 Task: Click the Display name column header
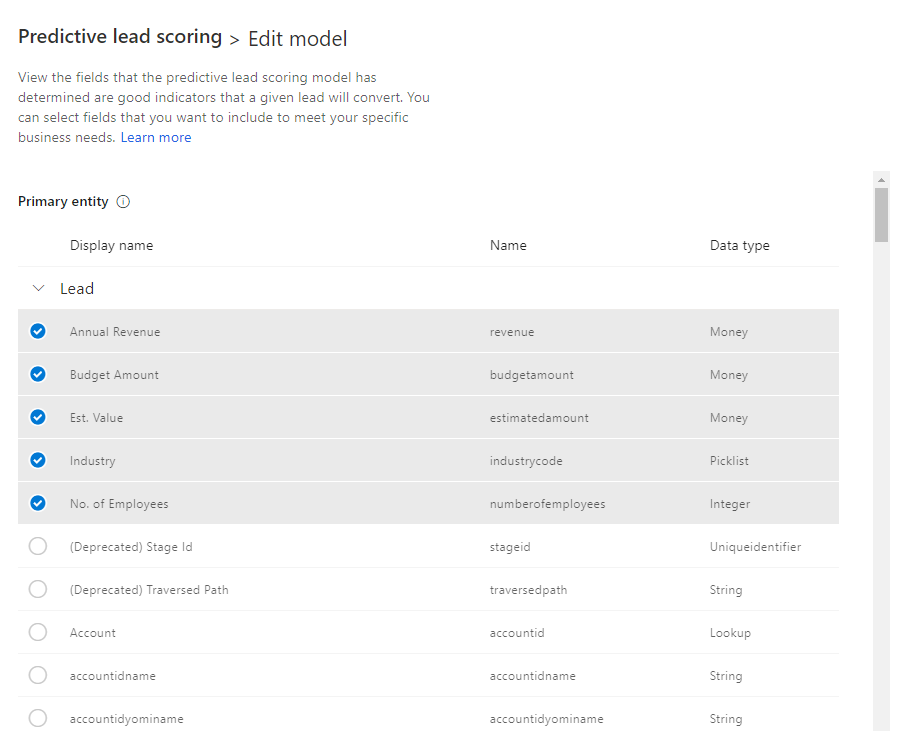(111, 245)
